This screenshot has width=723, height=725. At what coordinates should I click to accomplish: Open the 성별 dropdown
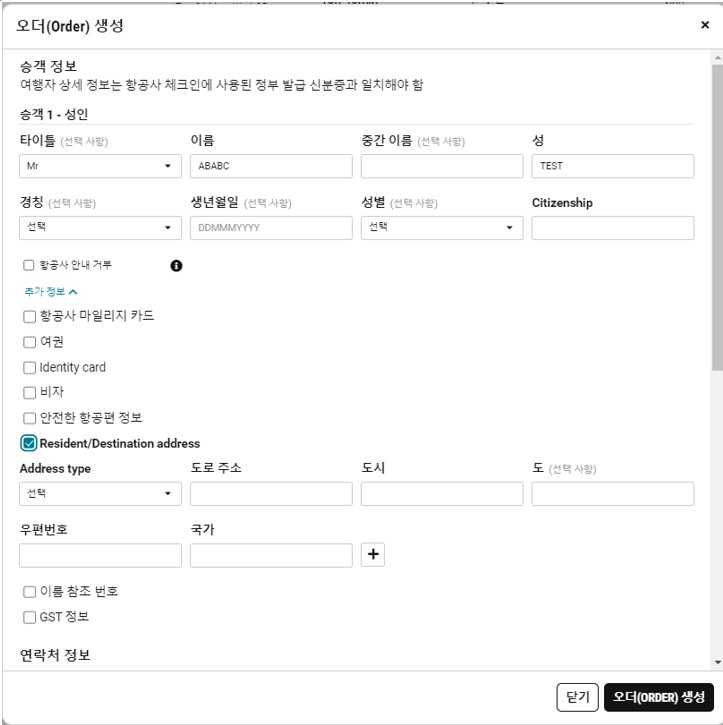click(x=442, y=227)
